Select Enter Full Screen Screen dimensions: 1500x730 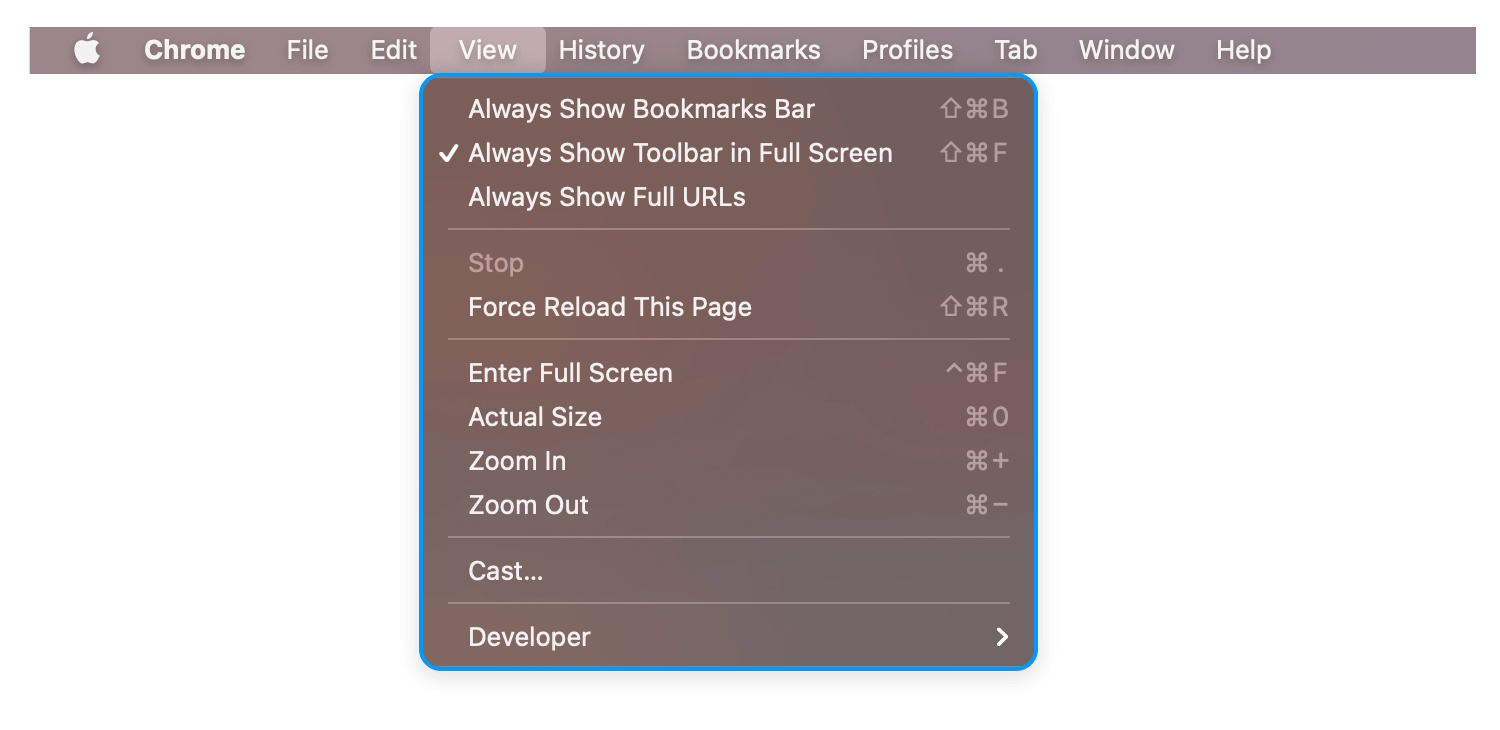[x=728, y=373]
